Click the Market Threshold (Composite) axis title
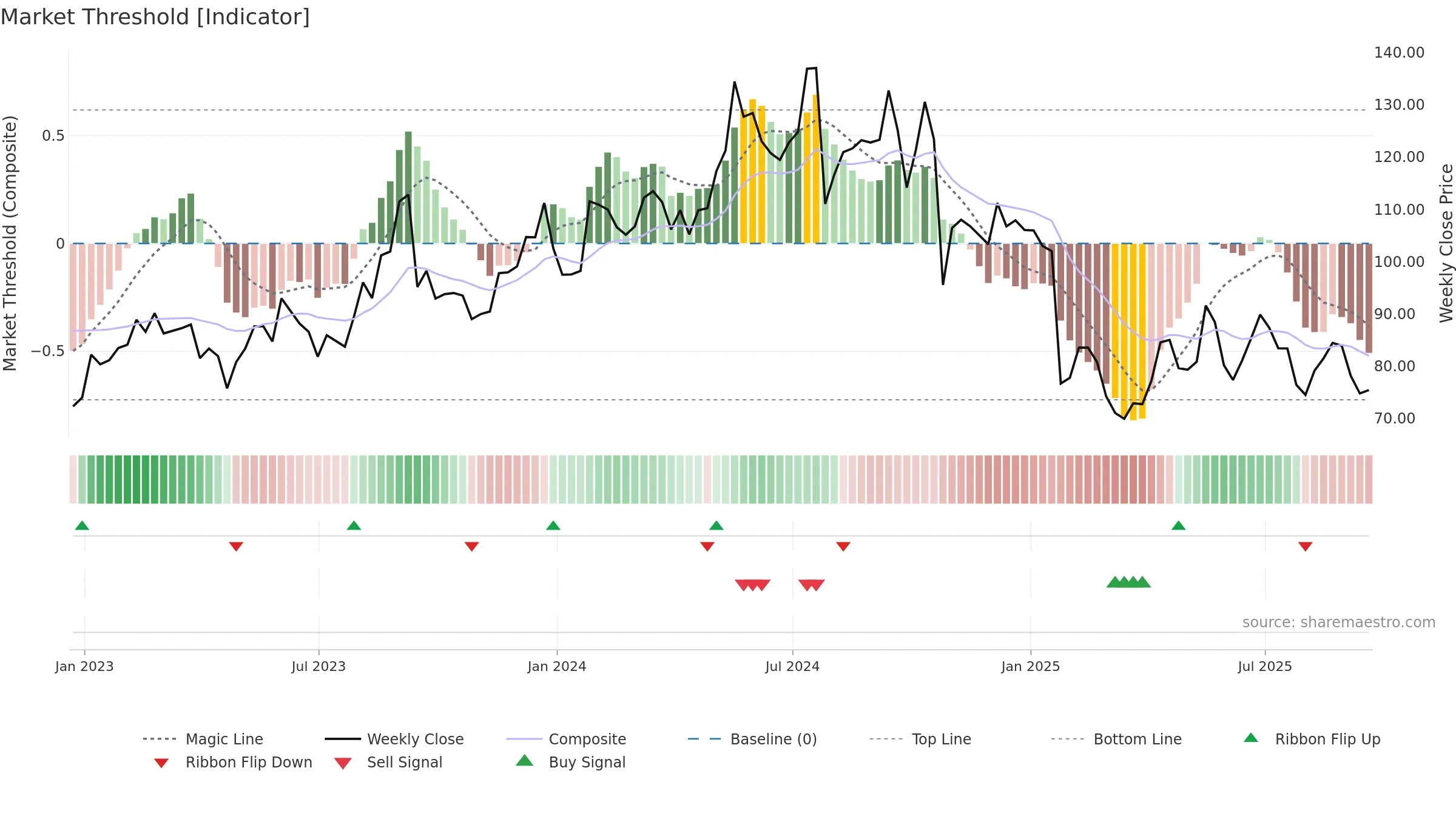Viewport: 1456px width, 819px height. (10, 243)
